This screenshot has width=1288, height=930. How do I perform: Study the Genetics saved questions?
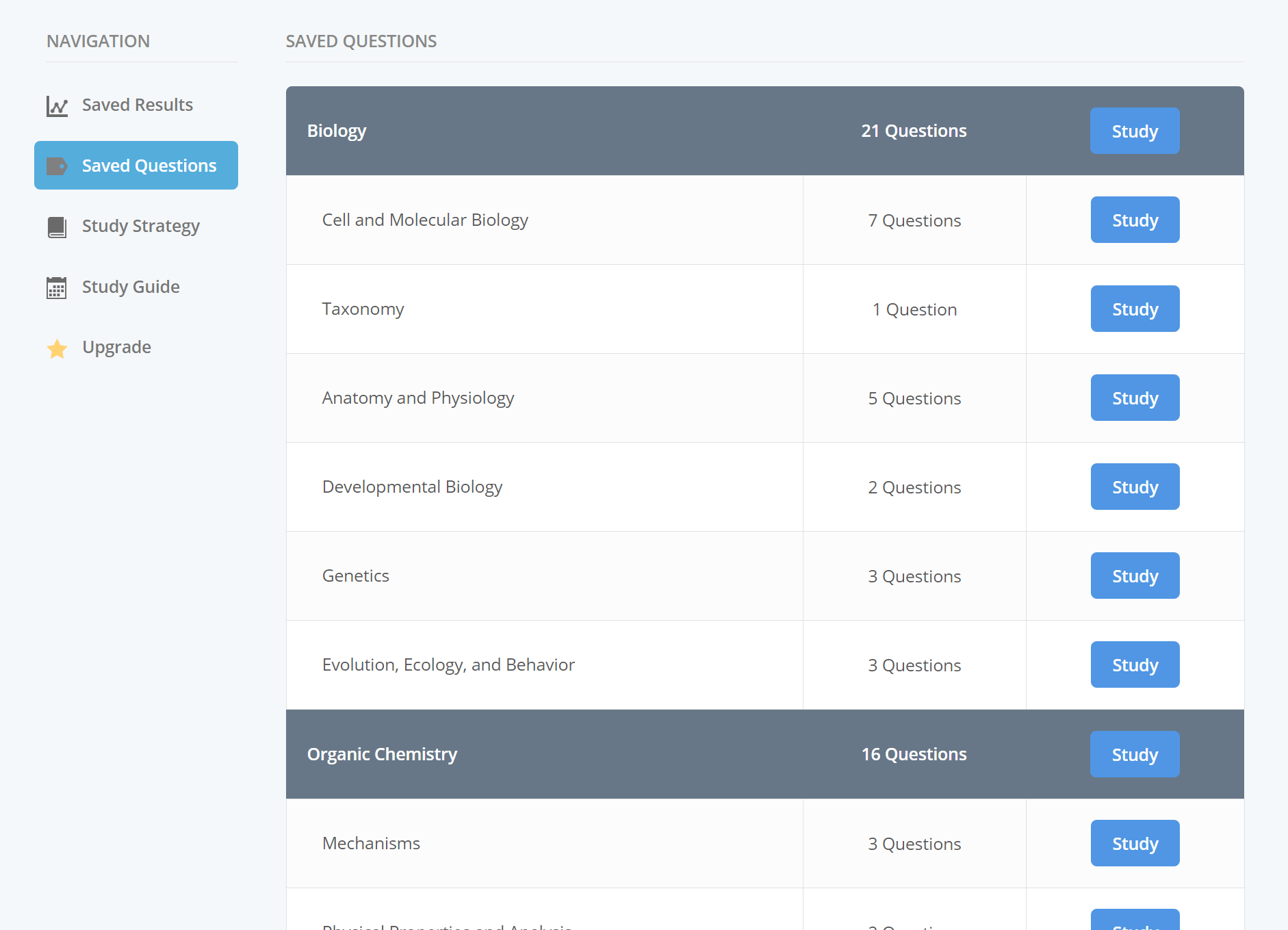pos(1135,576)
